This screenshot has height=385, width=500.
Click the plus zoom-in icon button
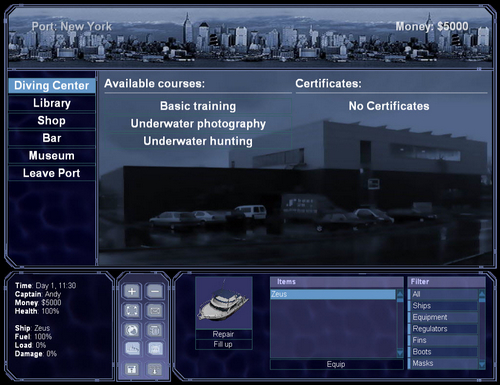coord(132,291)
